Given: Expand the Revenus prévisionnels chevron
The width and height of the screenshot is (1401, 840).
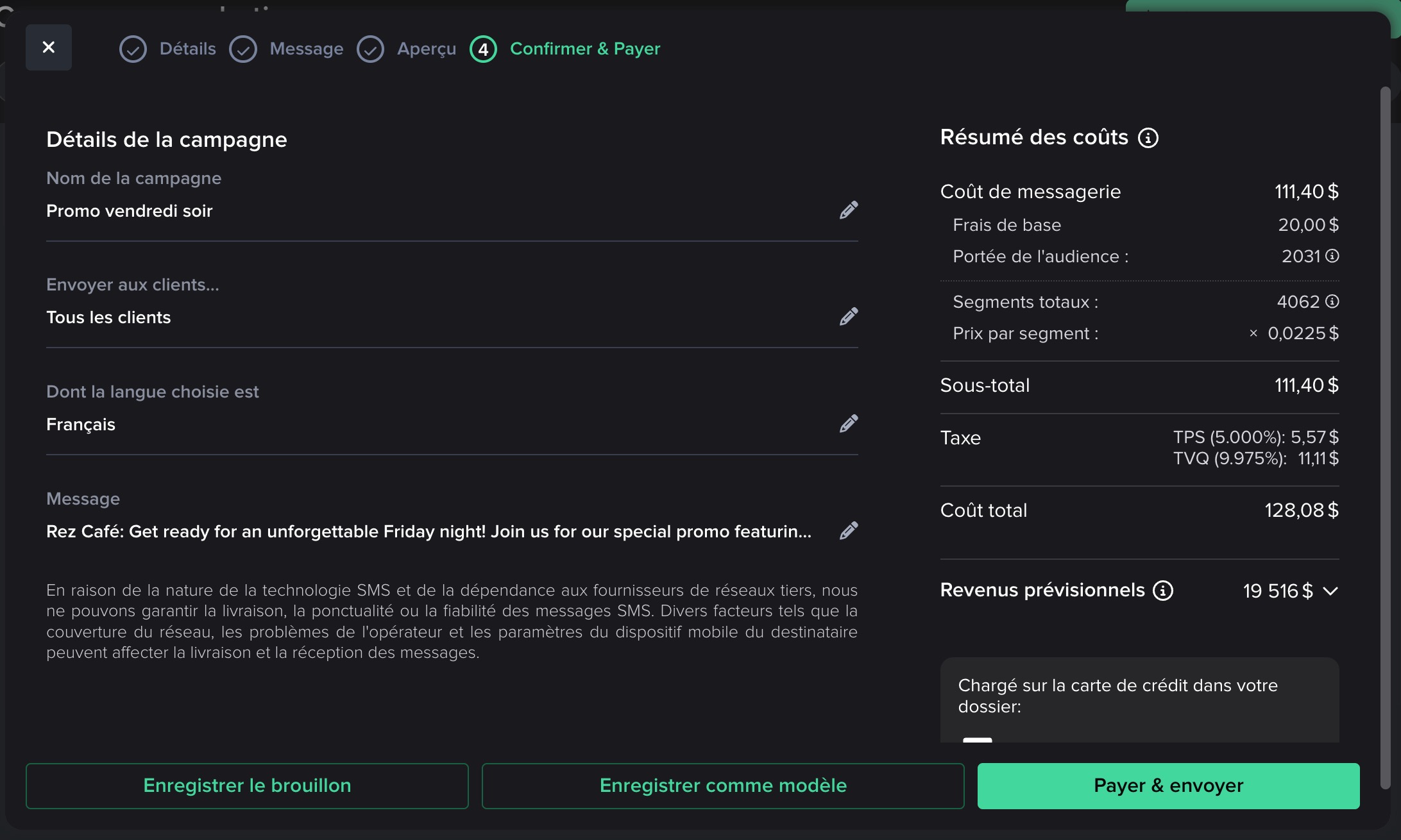Looking at the screenshot, I should [1330, 591].
